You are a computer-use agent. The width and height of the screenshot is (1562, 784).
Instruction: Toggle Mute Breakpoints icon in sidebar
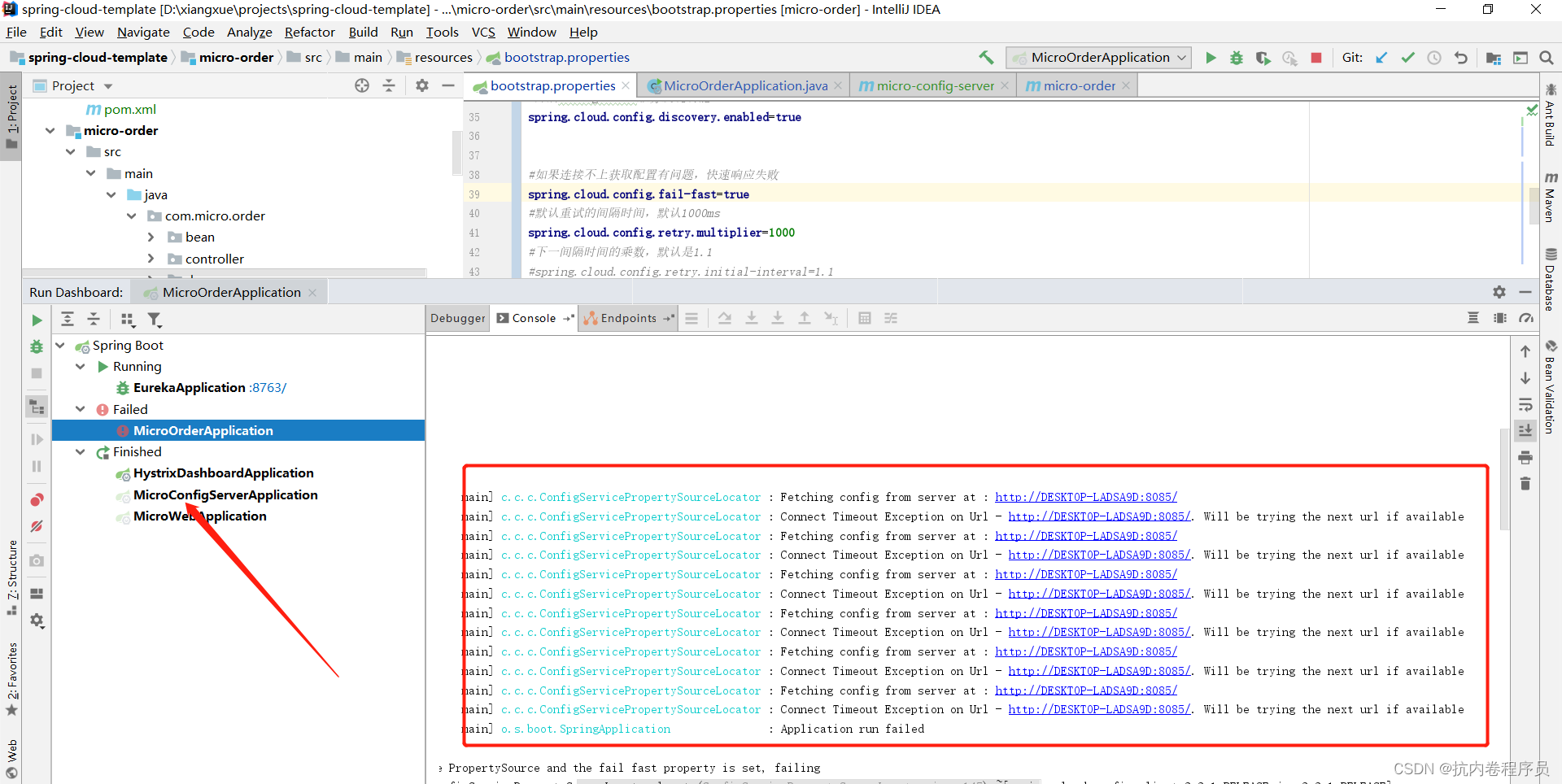click(37, 526)
